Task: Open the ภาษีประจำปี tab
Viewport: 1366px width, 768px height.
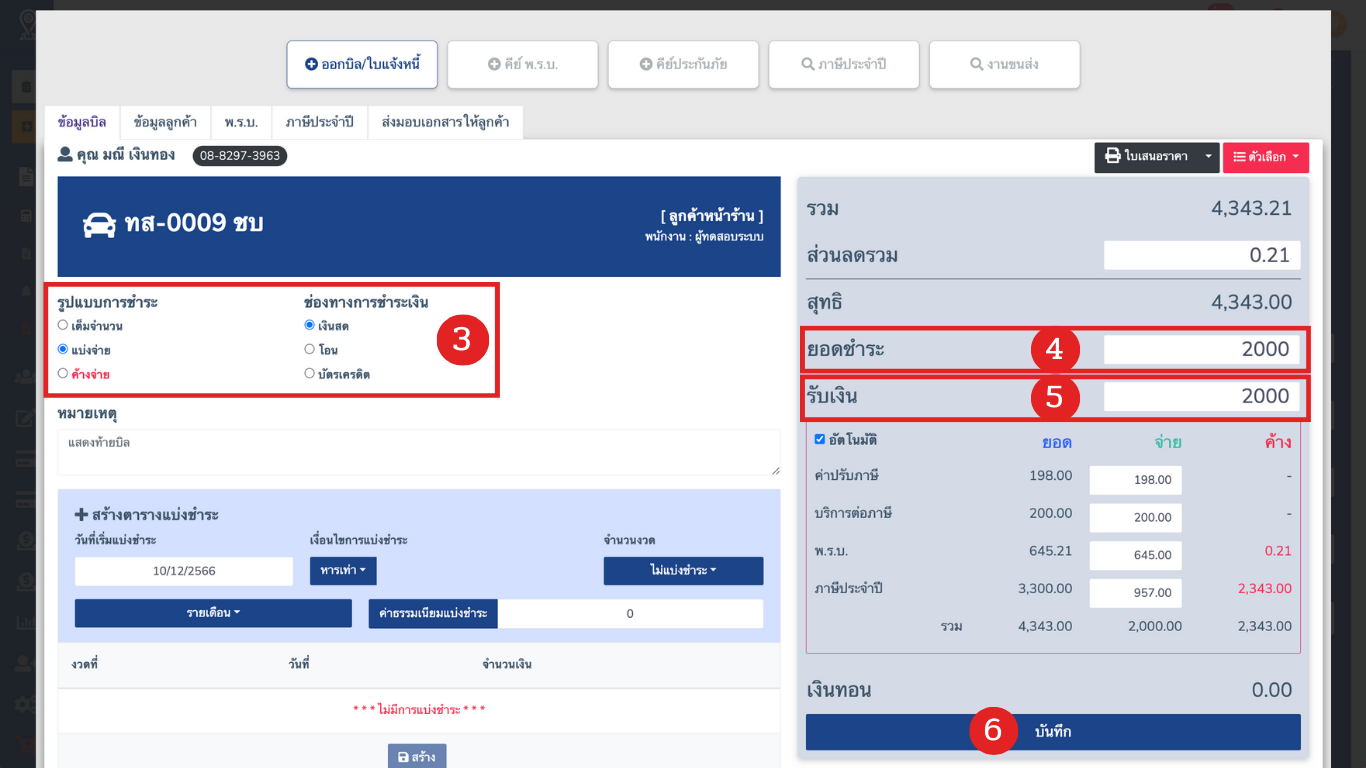Action: [319, 122]
